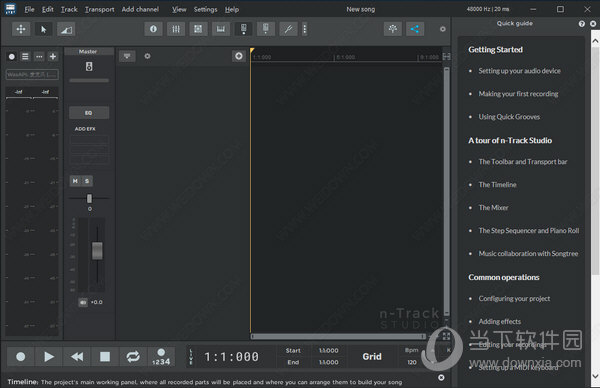Image resolution: width=600 pixels, height=388 pixels.
Task: Open the piano roll keyboard icon
Action: [221, 29]
